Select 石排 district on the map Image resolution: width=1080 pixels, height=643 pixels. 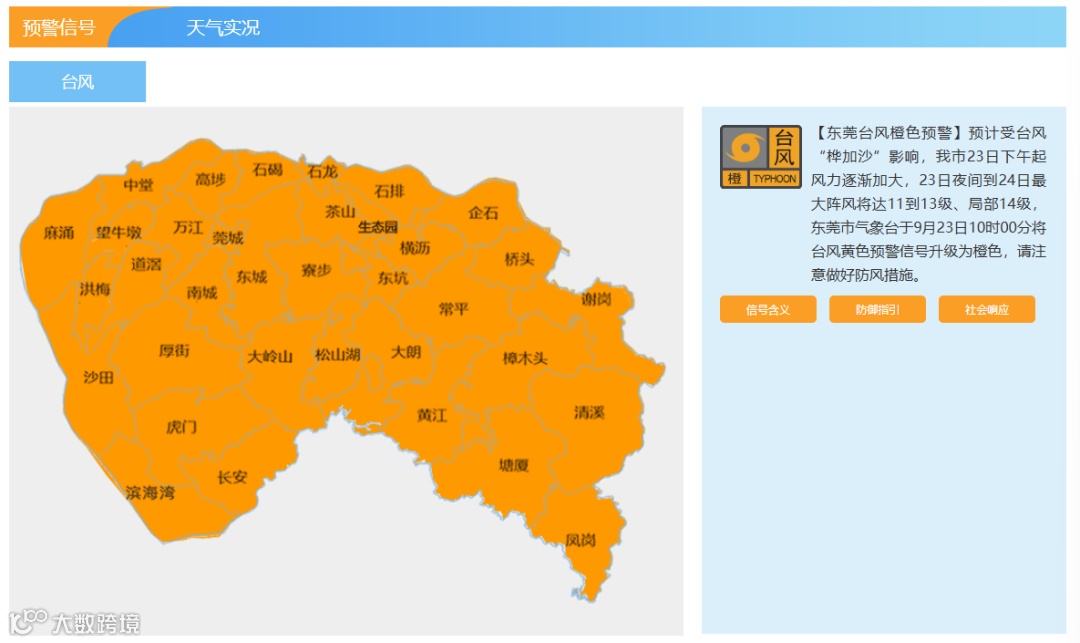pos(389,191)
